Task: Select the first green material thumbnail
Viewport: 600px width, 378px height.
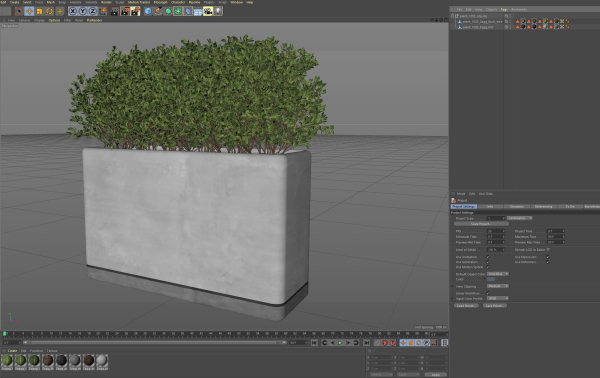Action: 7,362
